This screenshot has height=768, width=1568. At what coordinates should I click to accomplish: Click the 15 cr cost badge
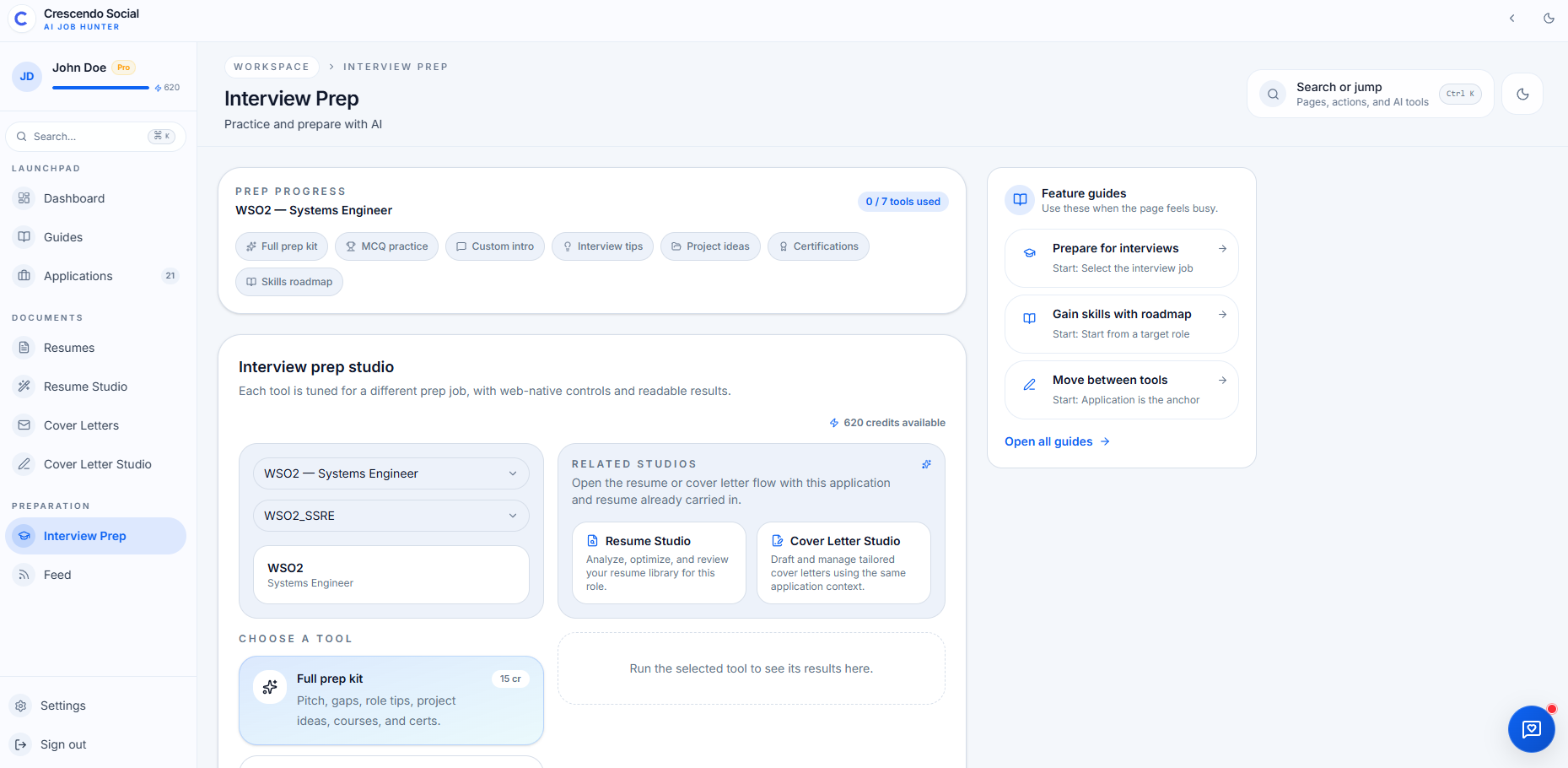pyautogui.click(x=510, y=679)
